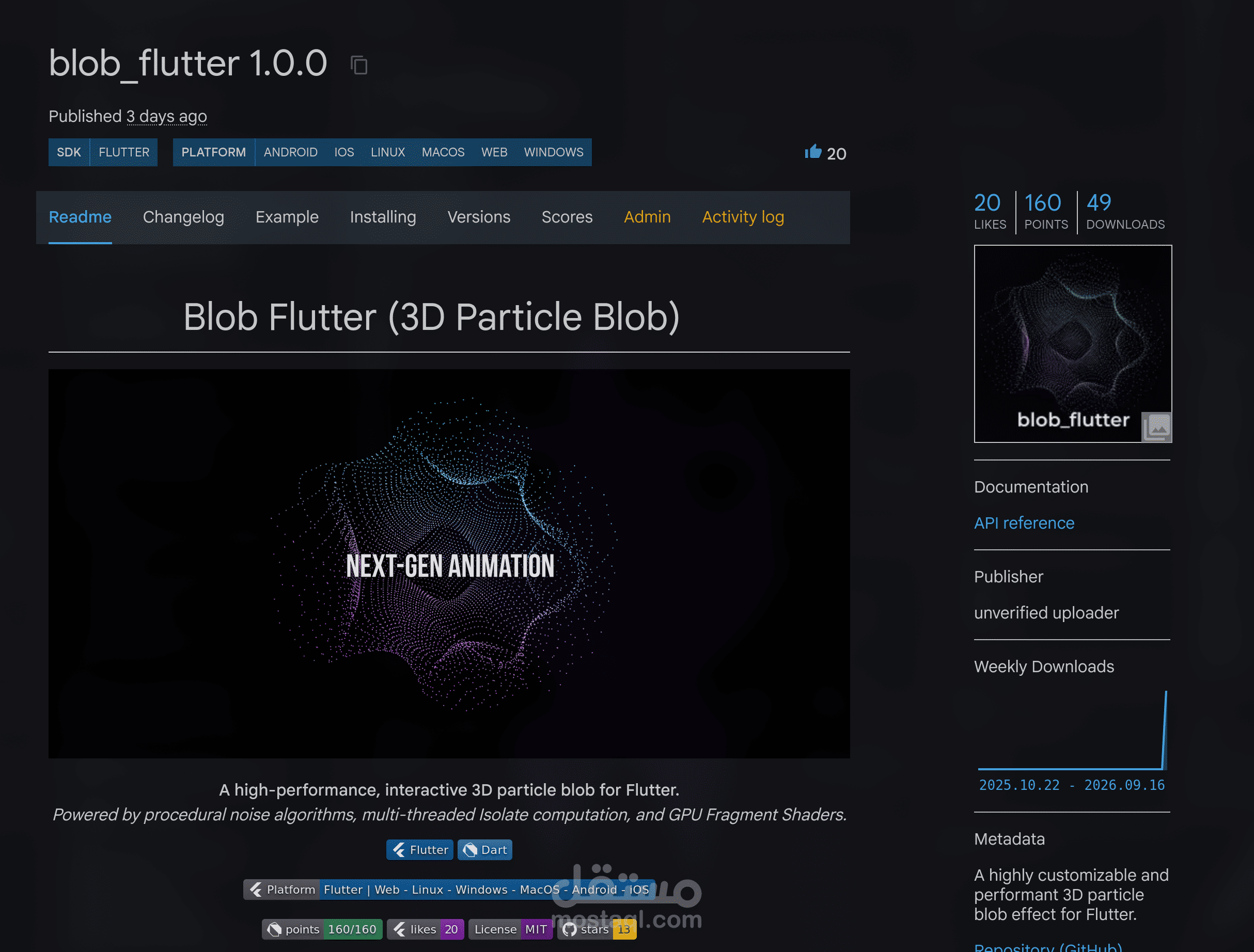Viewport: 1254px width, 952px height.
Task: Click the 20 LIKES score
Action: tap(990, 211)
